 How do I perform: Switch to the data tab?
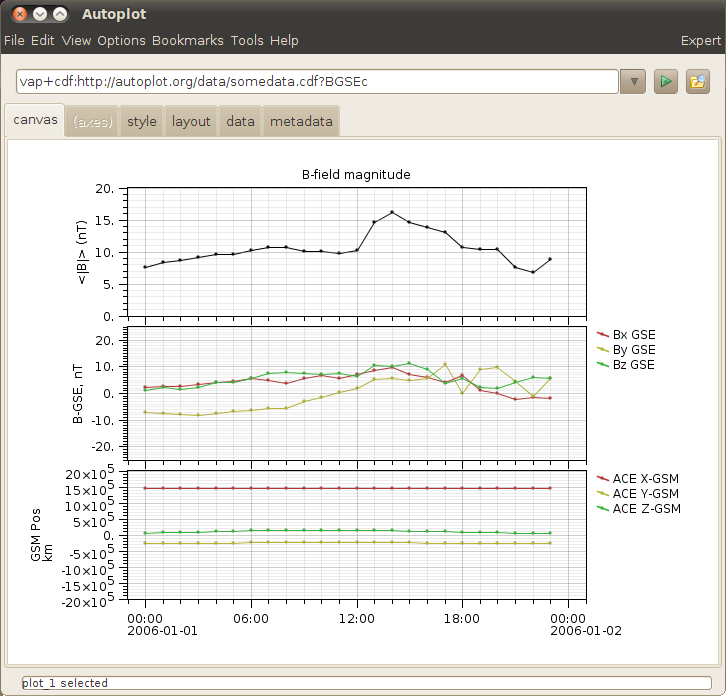240,122
